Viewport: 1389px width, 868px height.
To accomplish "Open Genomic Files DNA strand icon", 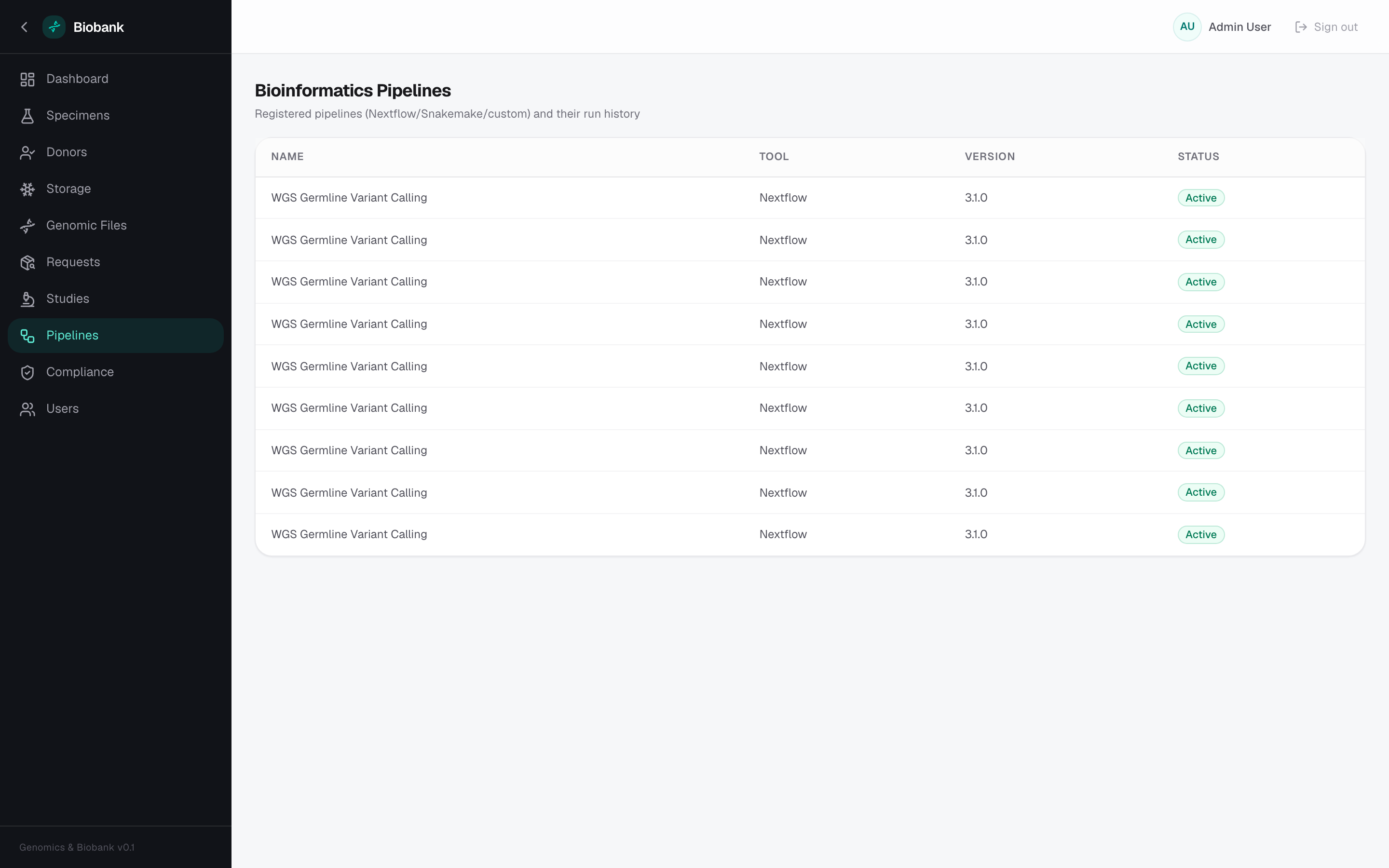I will 27,226.
